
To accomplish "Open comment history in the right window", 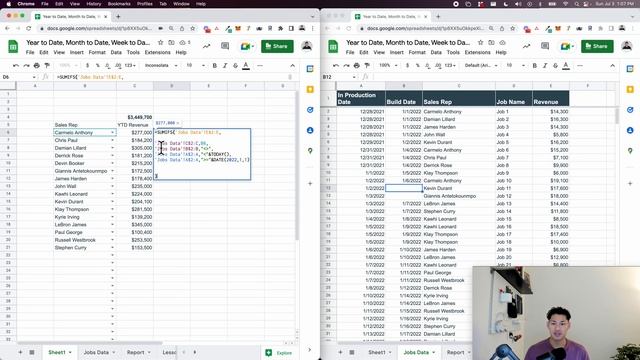I will tap(545, 46).
